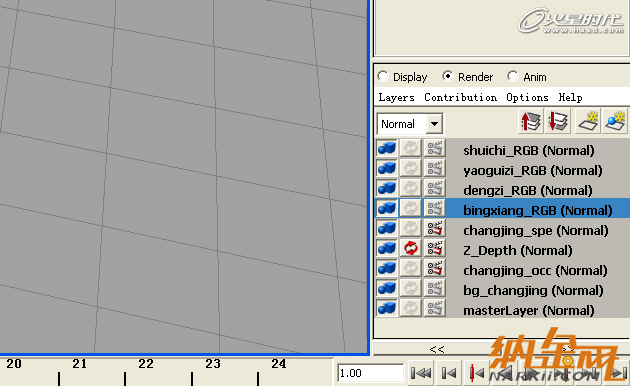This screenshot has width=630, height=386.
Task: Create layer from selected objects icon
Action: point(615,121)
